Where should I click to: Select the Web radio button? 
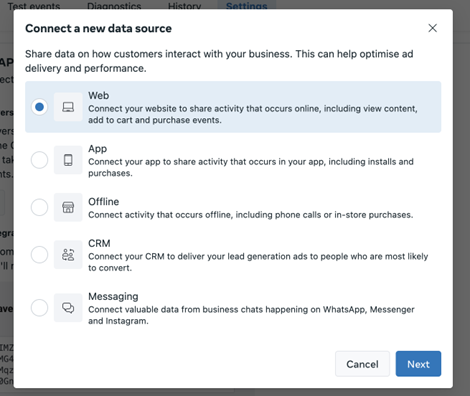39,107
